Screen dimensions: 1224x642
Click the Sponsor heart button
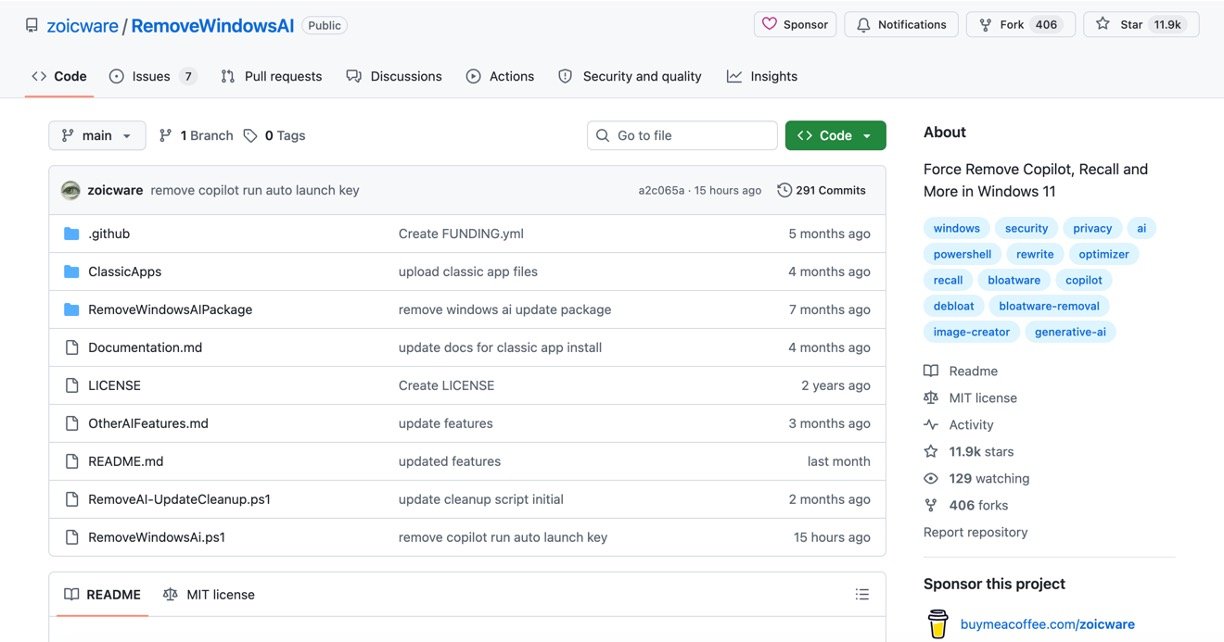coord(795,25)
